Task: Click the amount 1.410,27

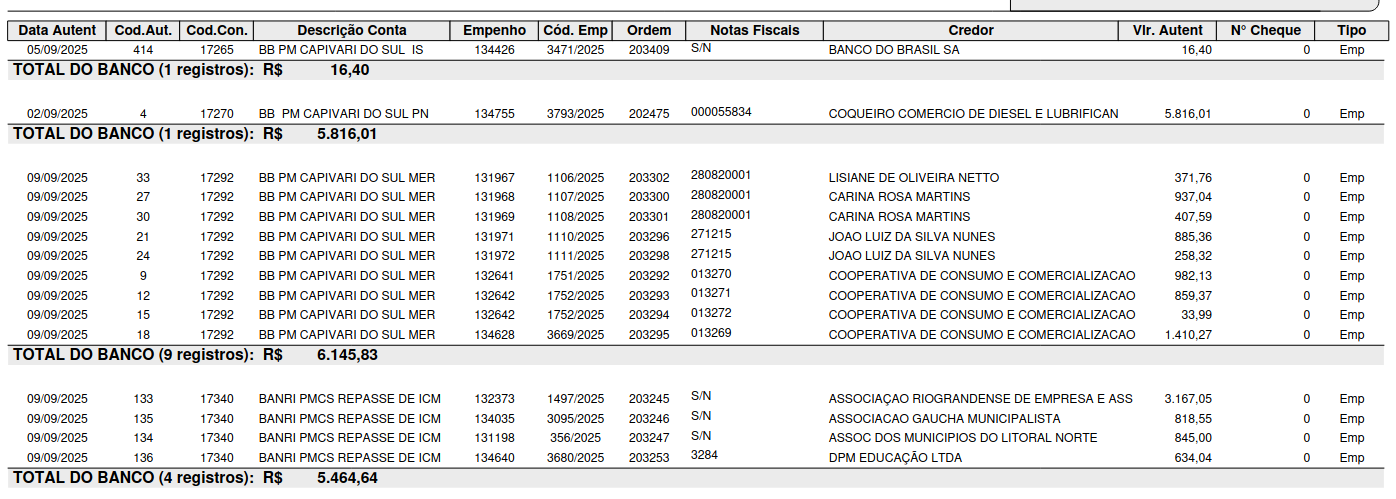Action: 1188,335
